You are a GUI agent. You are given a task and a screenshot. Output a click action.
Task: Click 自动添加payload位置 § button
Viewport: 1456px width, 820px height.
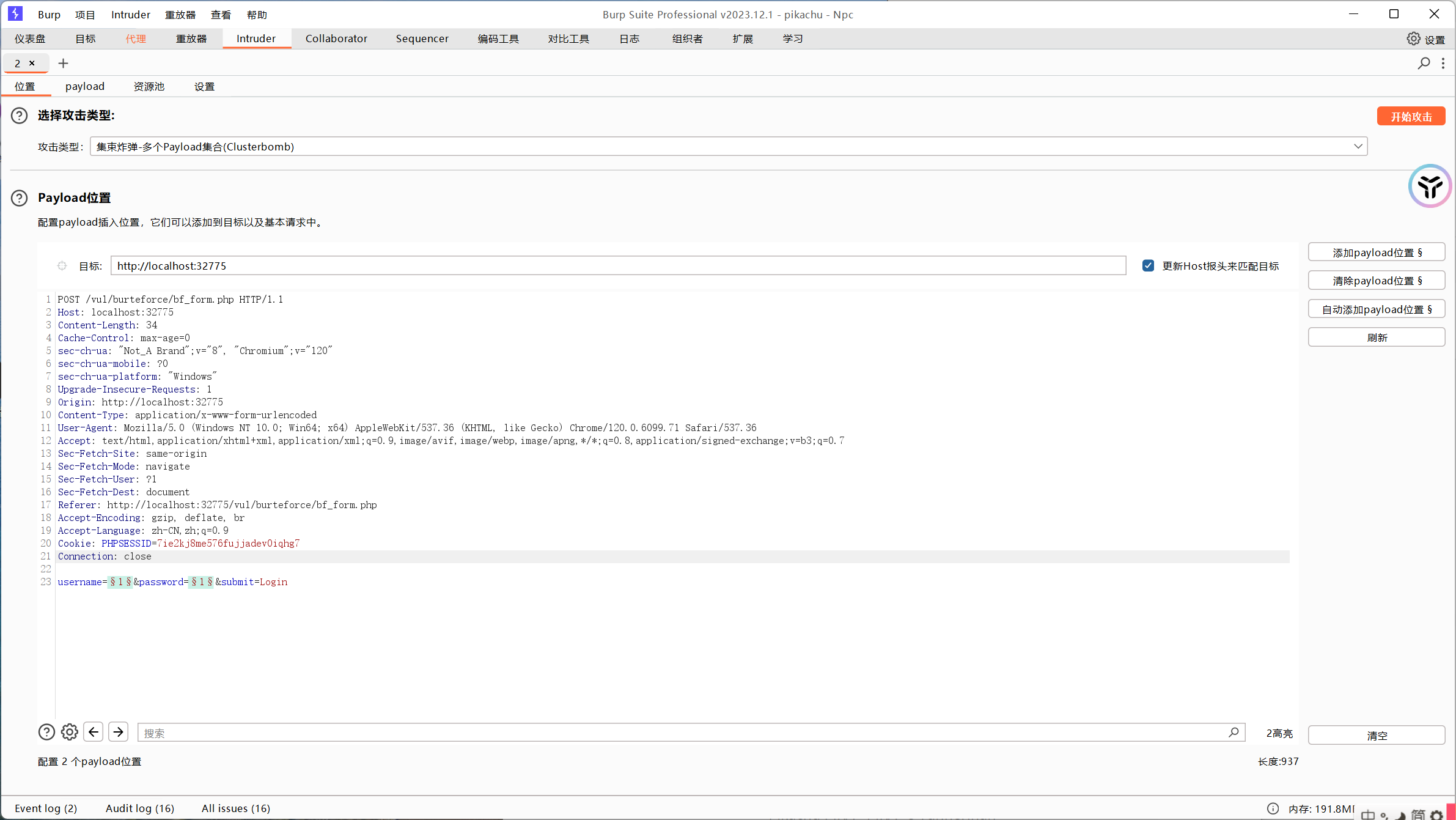(1376, 309)
